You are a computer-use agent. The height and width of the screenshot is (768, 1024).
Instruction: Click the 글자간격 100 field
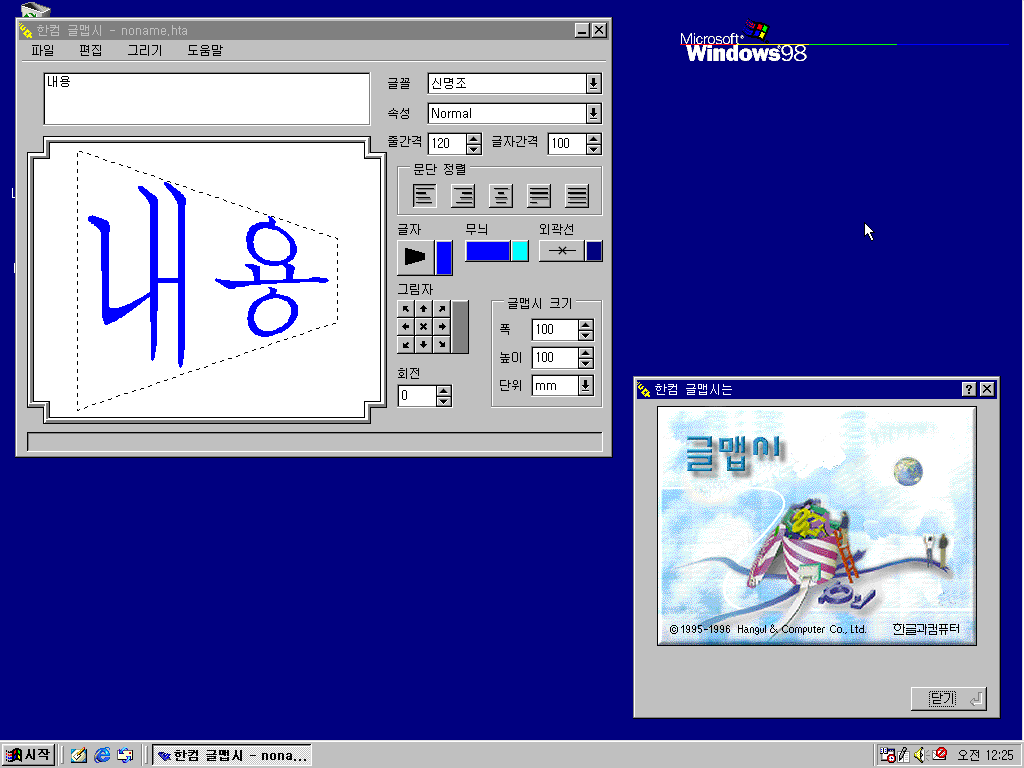567,144
